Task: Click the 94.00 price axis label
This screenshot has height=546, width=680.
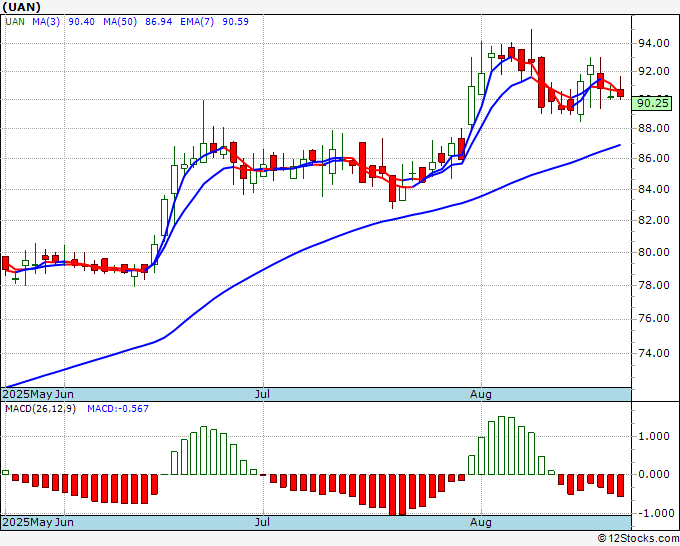Action: [x=654, y=43]
